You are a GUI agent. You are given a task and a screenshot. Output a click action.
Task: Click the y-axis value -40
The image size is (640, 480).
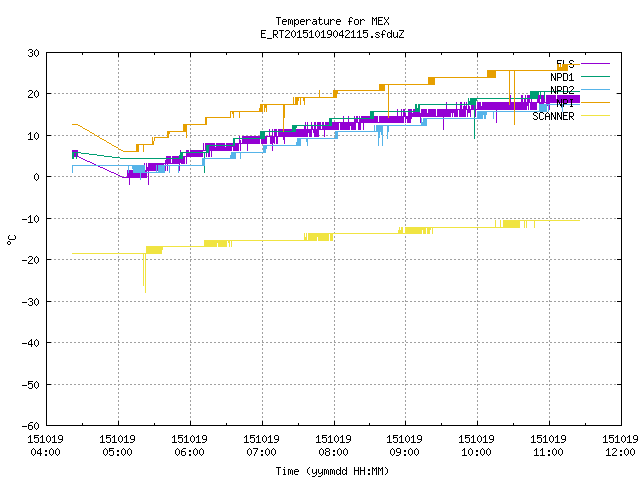pos(30,343)
